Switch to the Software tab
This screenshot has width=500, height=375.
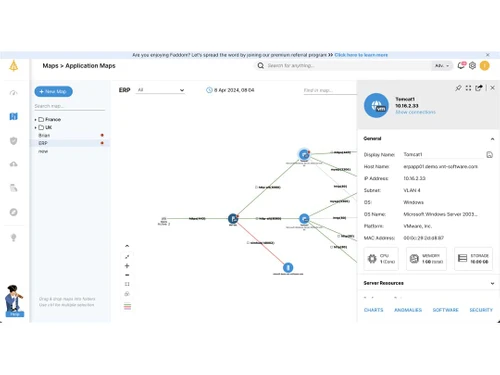coord(446,310)
